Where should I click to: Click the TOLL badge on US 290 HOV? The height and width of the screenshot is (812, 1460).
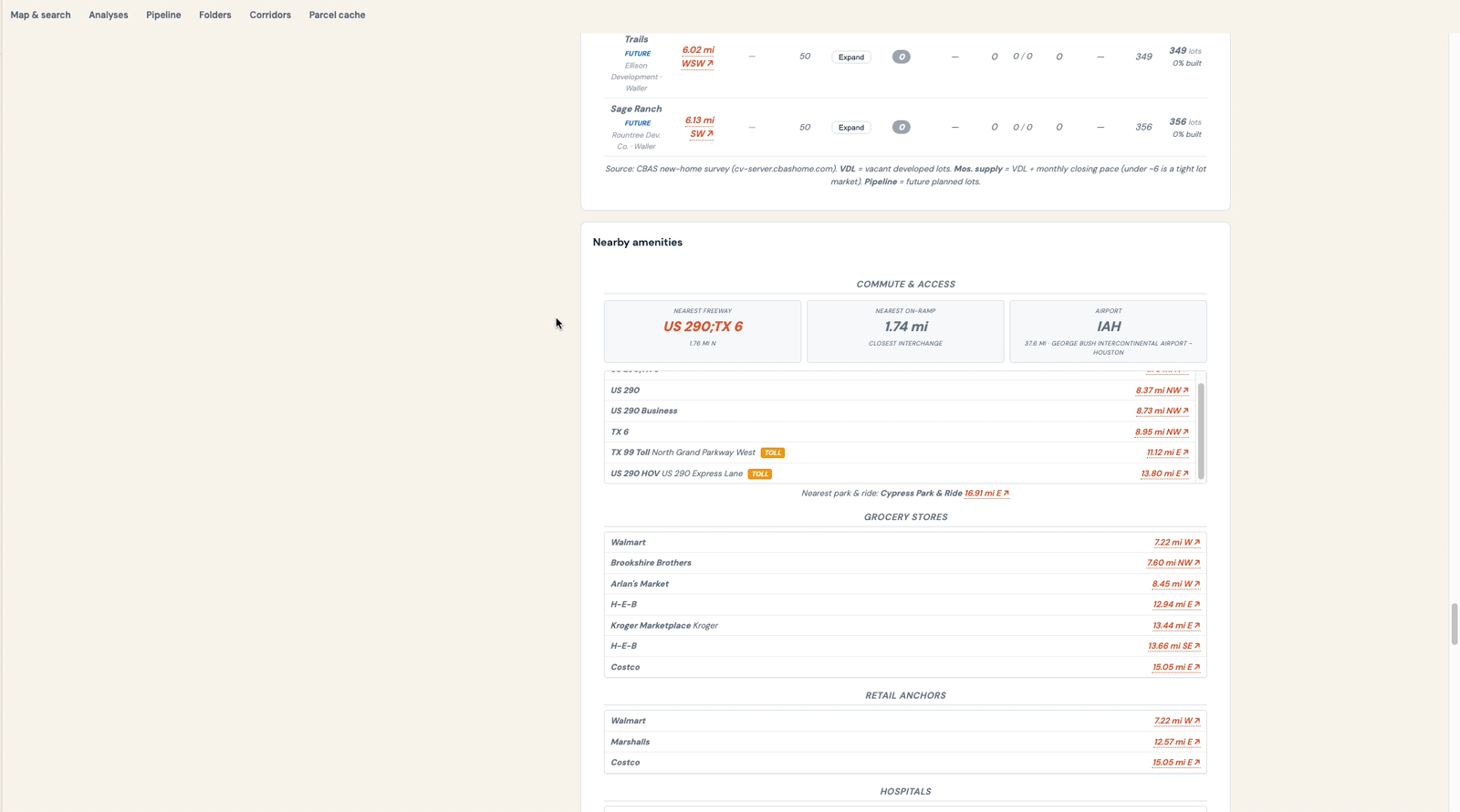click(759, 474)
